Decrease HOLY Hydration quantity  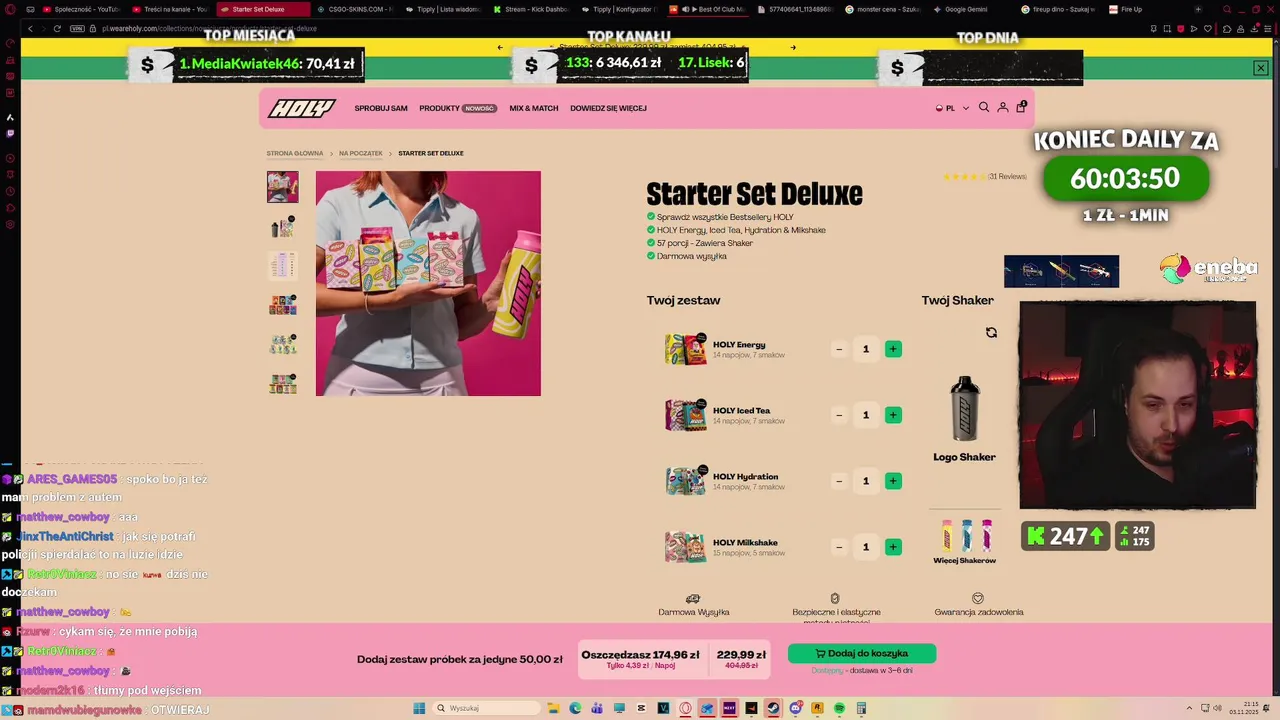click(x=839, y=481)
